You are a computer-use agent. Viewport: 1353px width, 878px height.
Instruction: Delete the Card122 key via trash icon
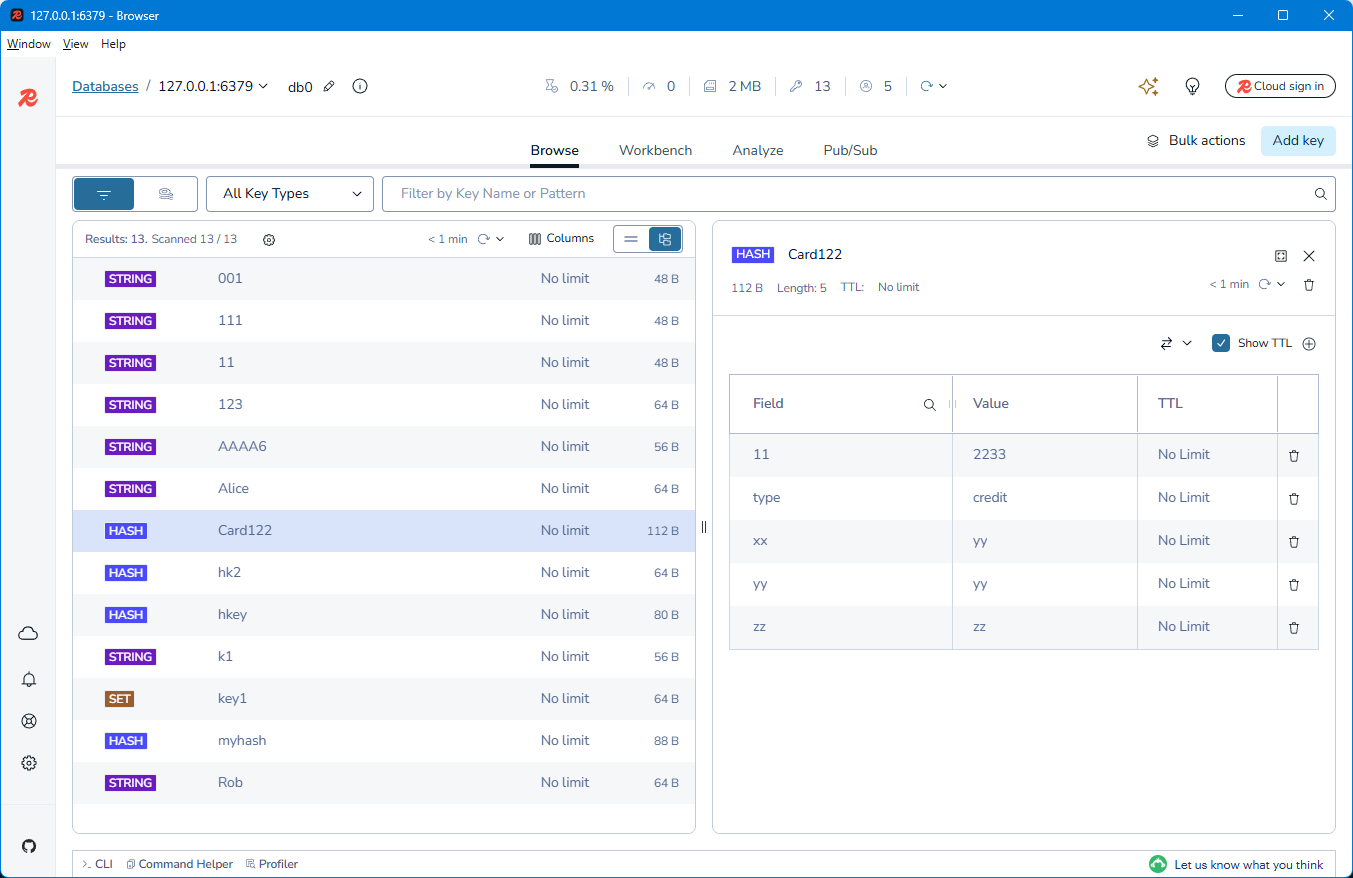(x=1309, y=284)
